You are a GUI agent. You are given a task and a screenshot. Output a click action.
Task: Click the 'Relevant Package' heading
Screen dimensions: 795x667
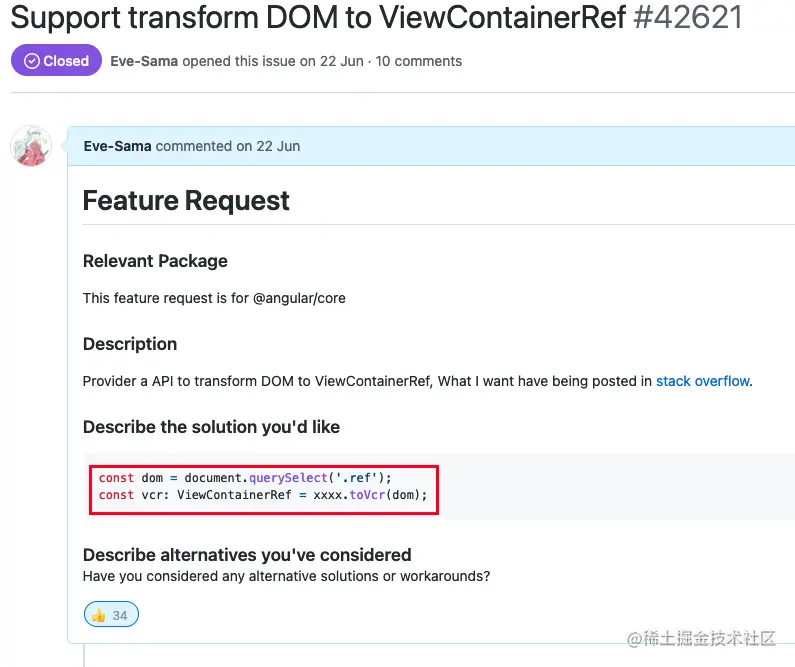(x=155, y=261)
